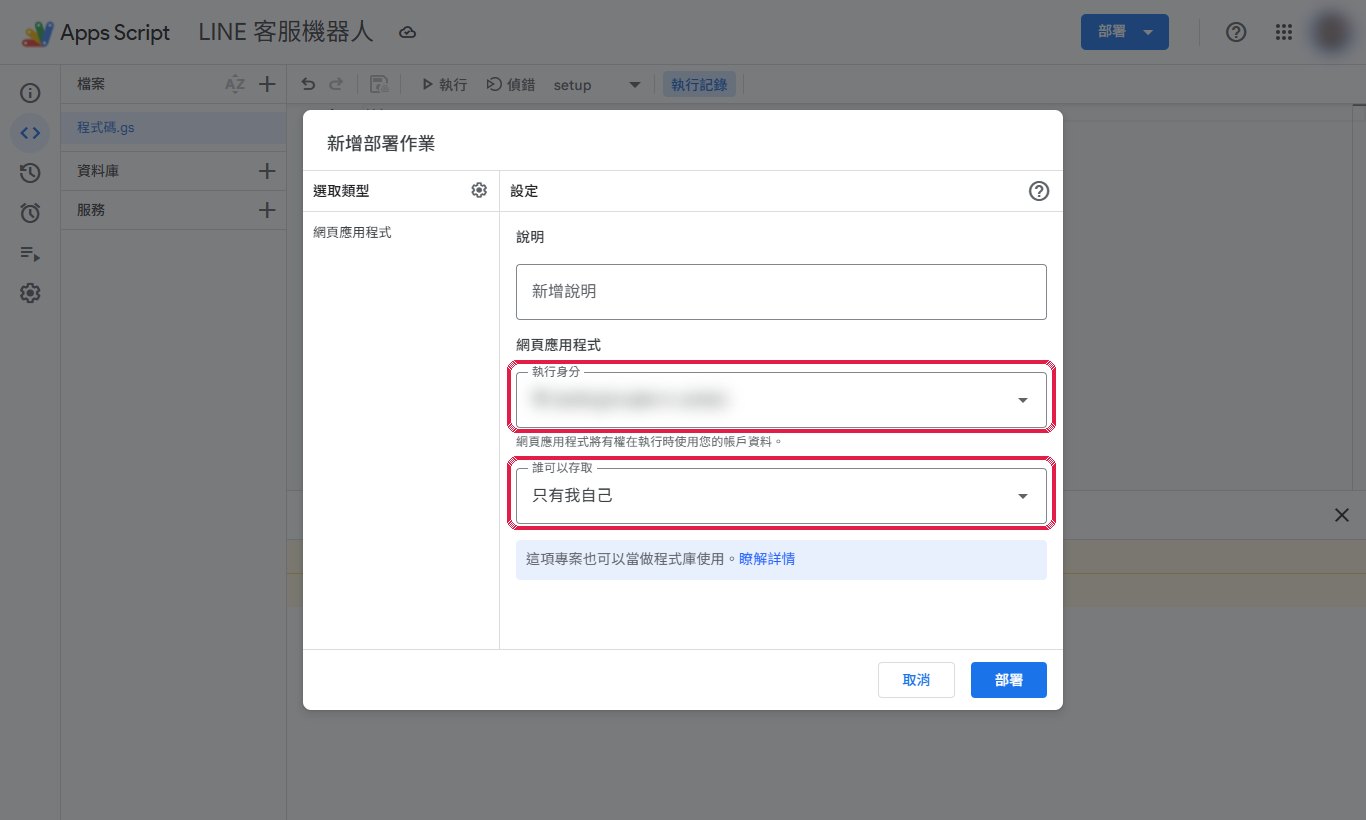Open Triggers alarm clock icon
The image size is (1366, 820).
[x=30, y=213]
